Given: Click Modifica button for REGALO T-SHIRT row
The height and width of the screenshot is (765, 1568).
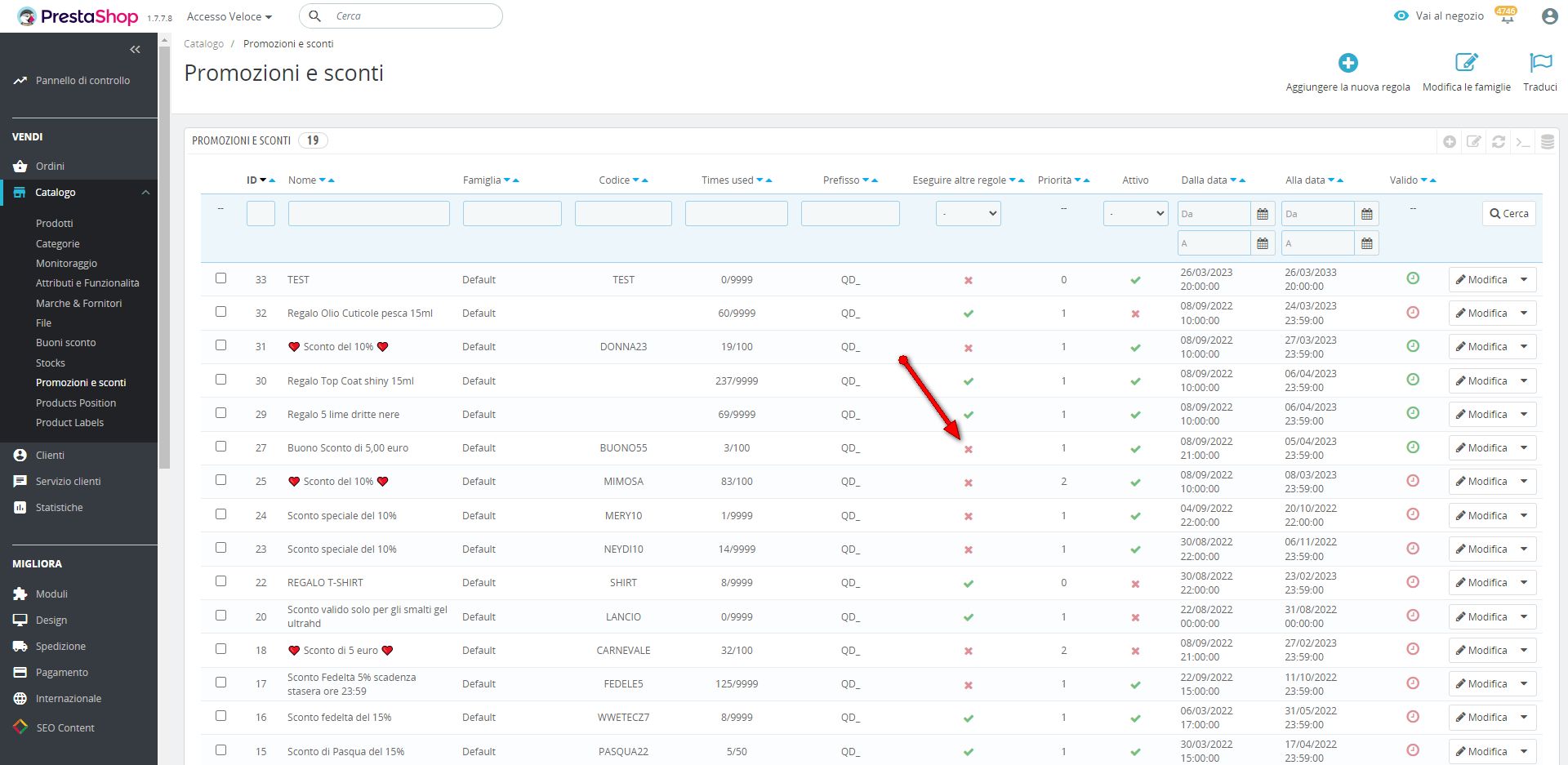Looking at the screenshot, I should tap(1481, 583).
